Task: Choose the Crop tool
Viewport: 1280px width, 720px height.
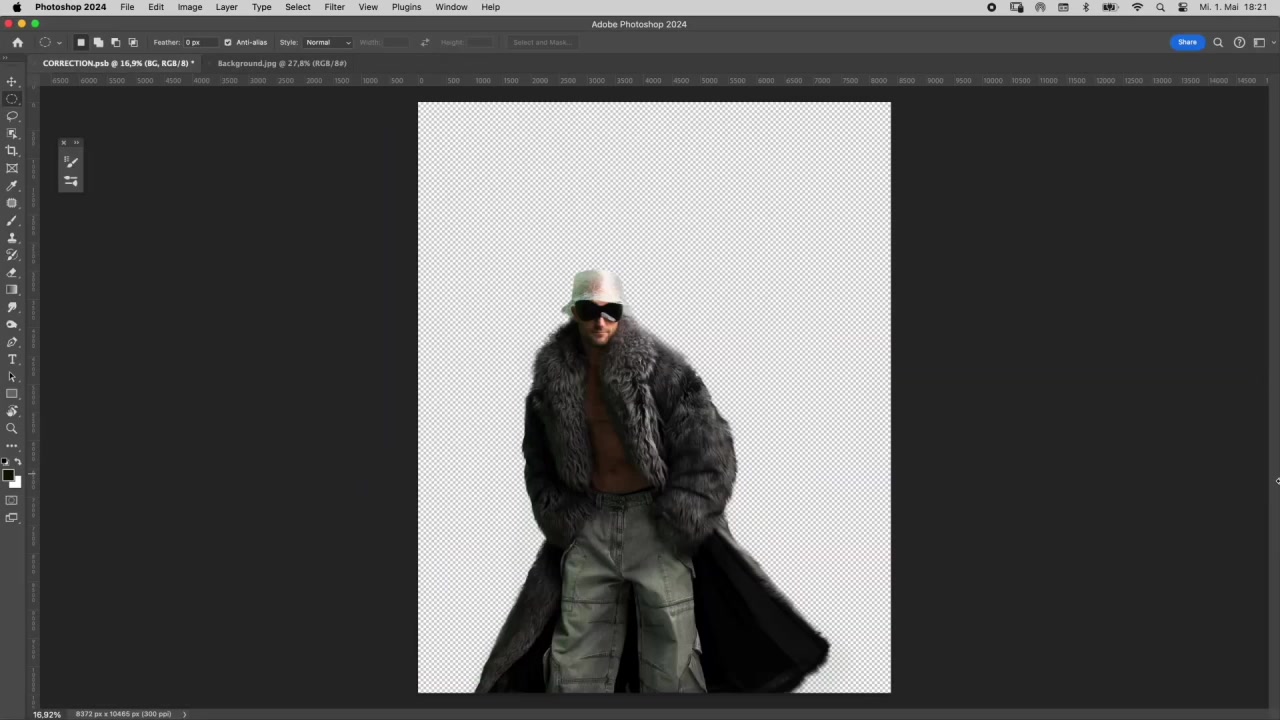Action: point(12,151)
